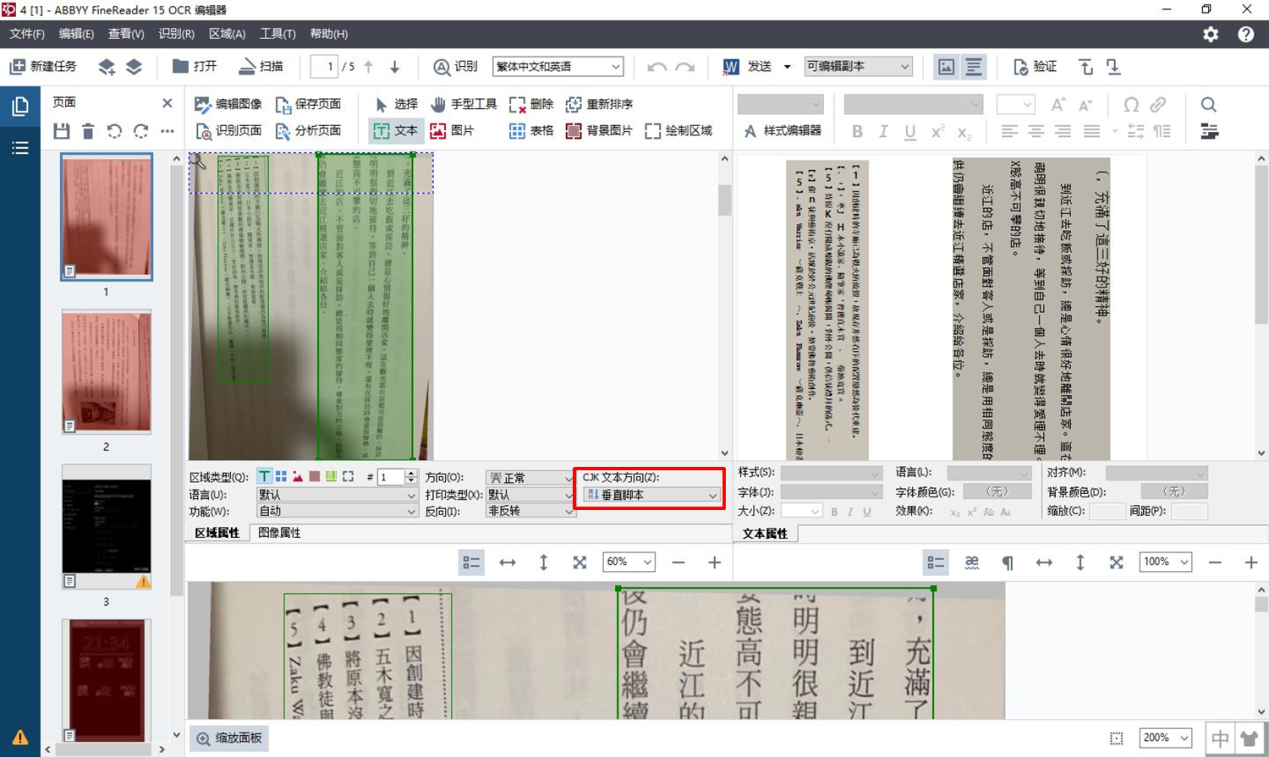Select the 表格 table area tool
Image resolution: width=1269 pixels, height=757 pixels.
click(x=531, y=130)
